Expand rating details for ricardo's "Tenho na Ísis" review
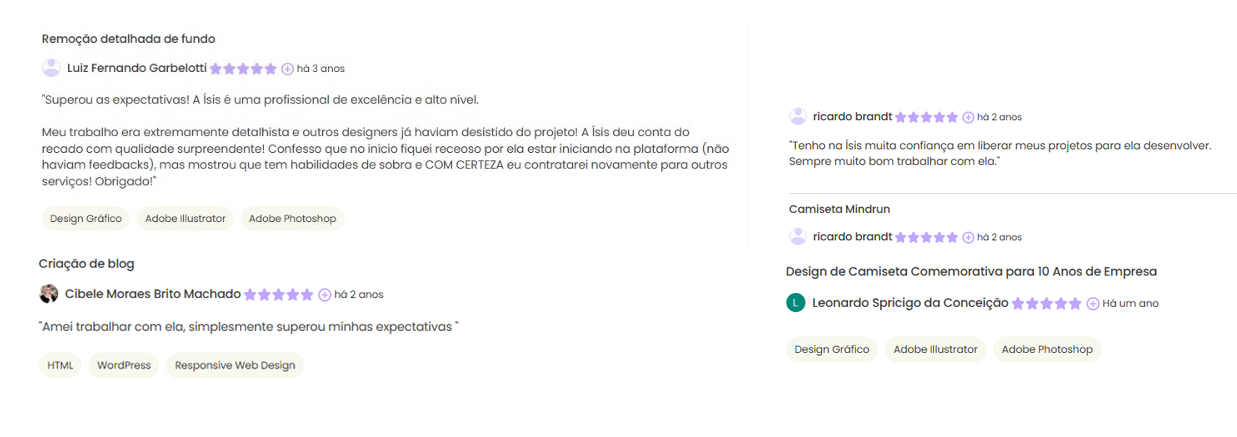Image resolution: width=1237 pixels, height=437 pixels. pyautogui.click(x=968, y=118)
